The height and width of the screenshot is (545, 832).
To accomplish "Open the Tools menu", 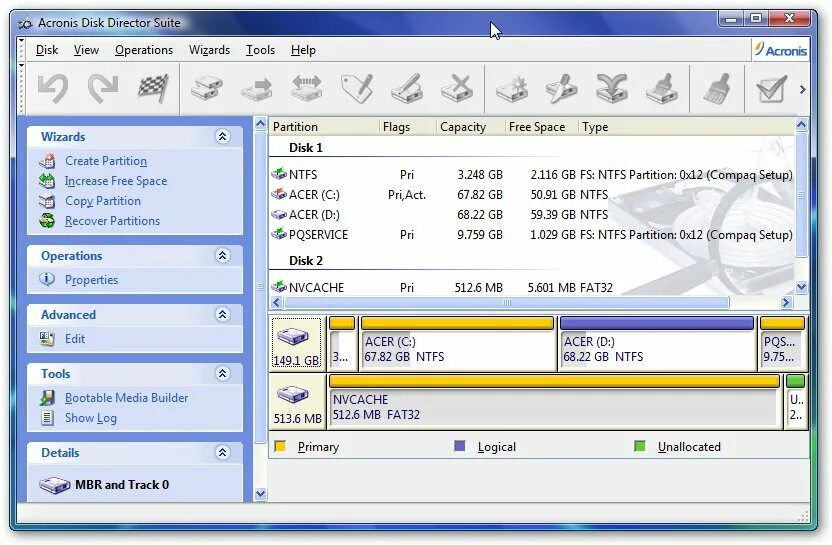I will [x=261, y=50].
